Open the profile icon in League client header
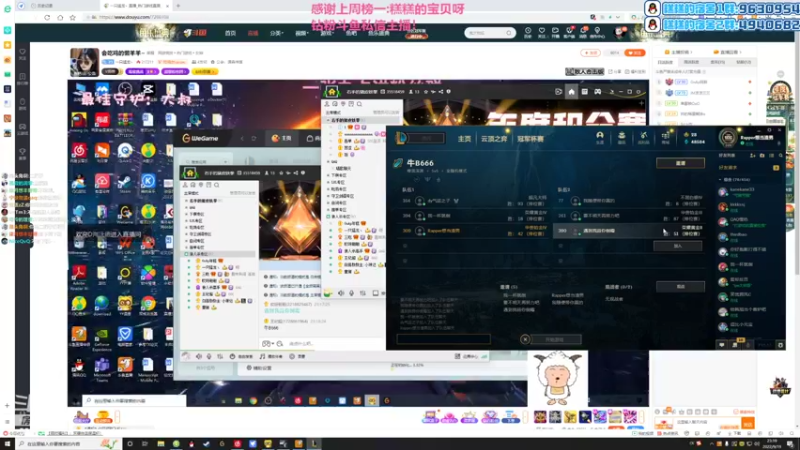The image size is (800, 450). pyautogui.click(x=600, y=137)
